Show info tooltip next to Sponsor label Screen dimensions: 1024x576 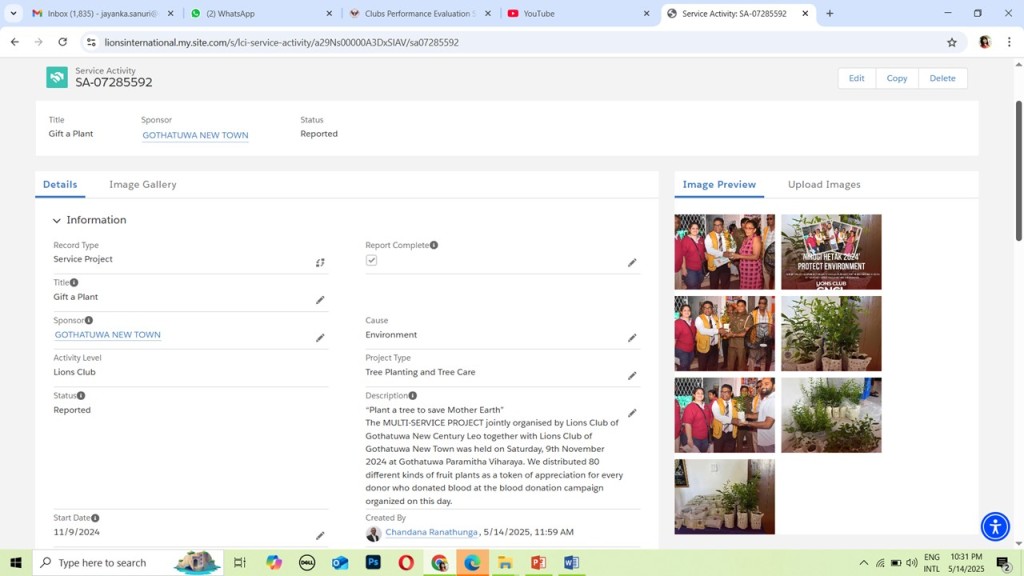(x=89, y=320)
